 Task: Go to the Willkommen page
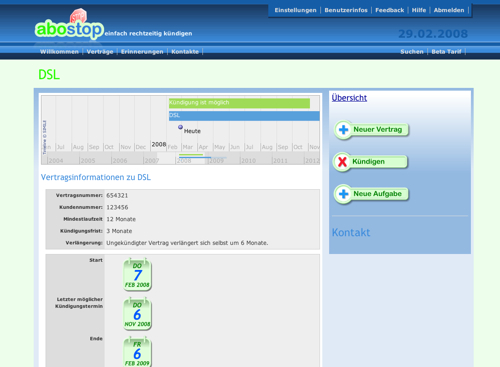59,52
